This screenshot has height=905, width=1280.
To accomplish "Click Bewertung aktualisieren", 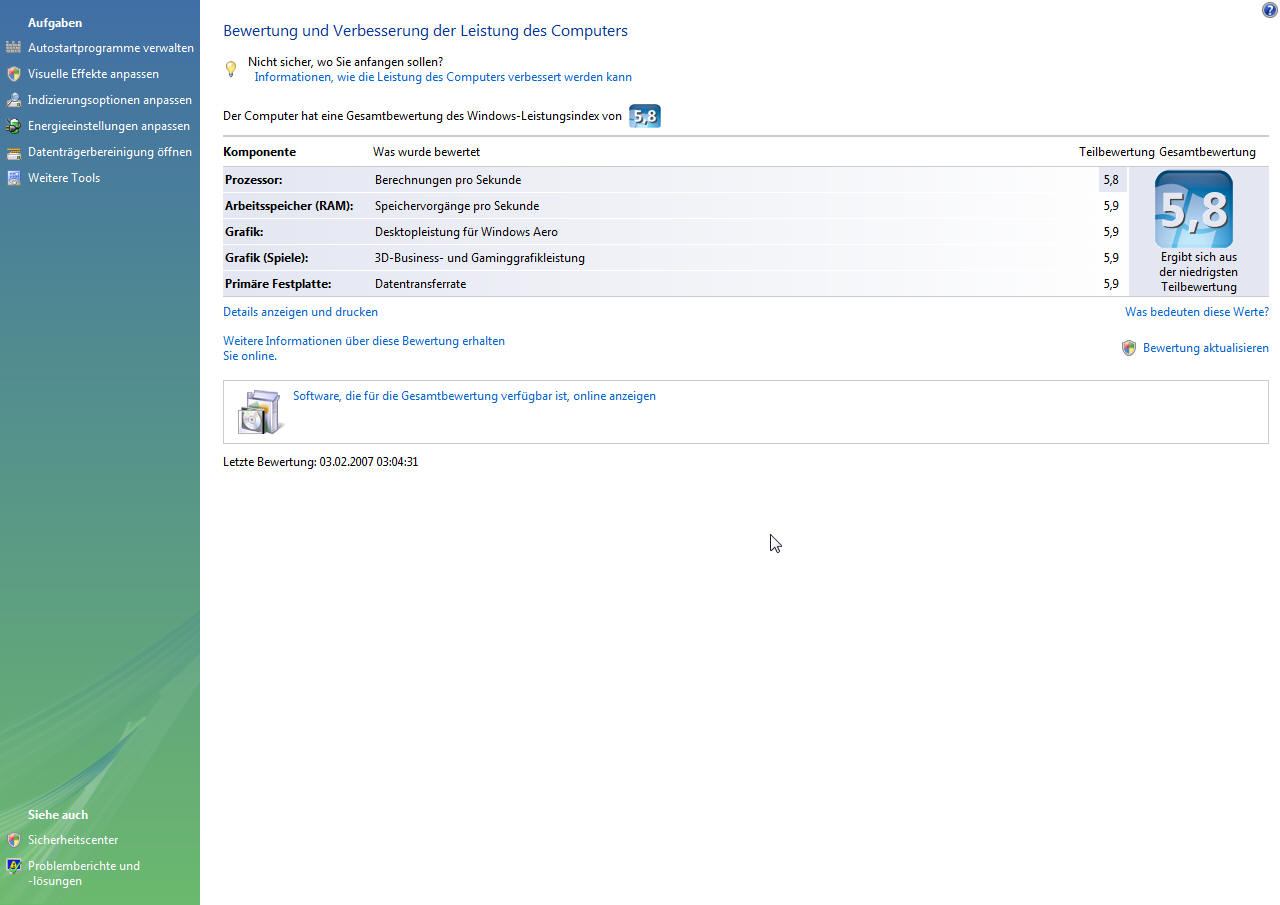I will (1206, 348).
